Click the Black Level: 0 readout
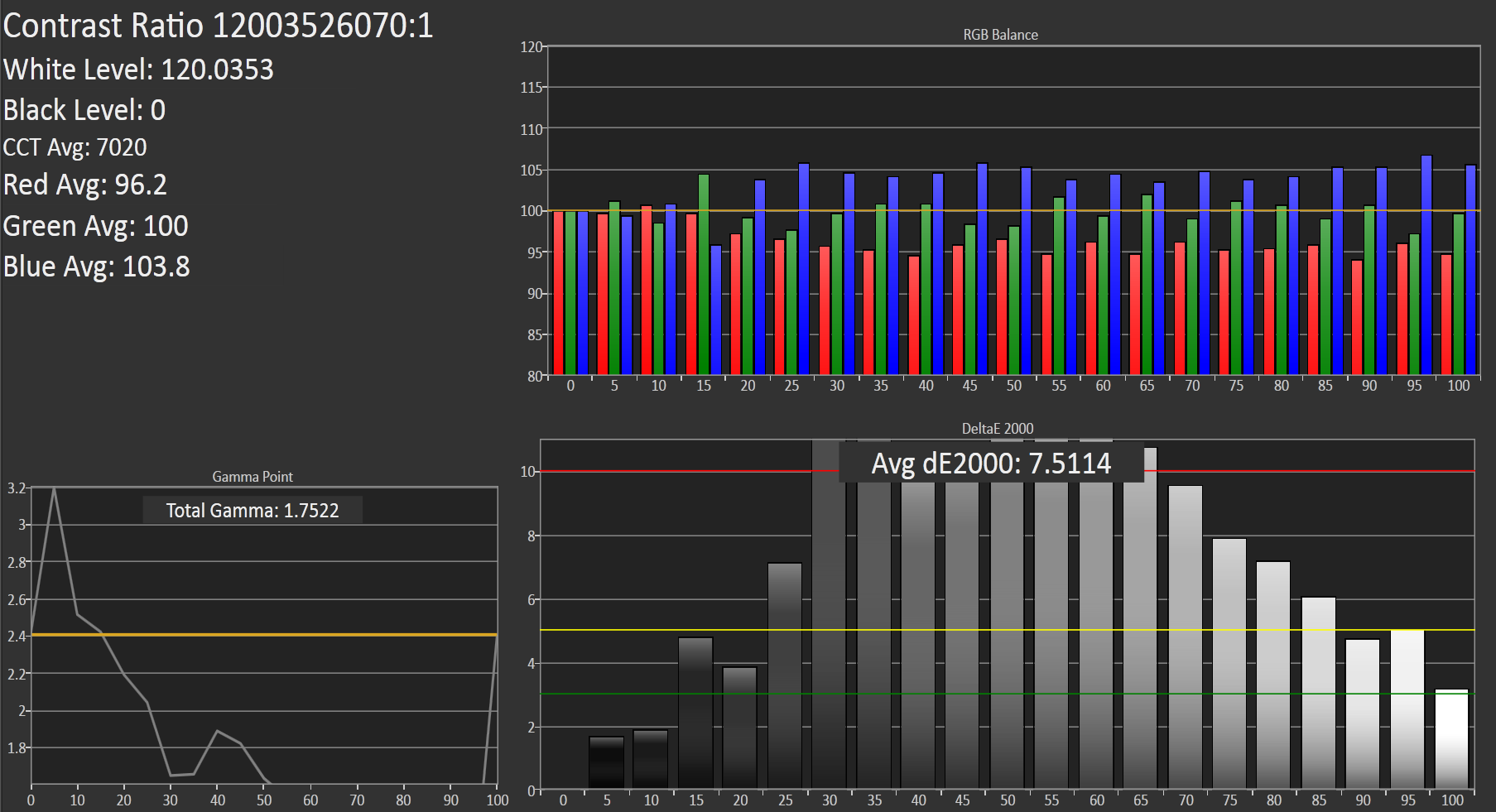 click(84, 110)
